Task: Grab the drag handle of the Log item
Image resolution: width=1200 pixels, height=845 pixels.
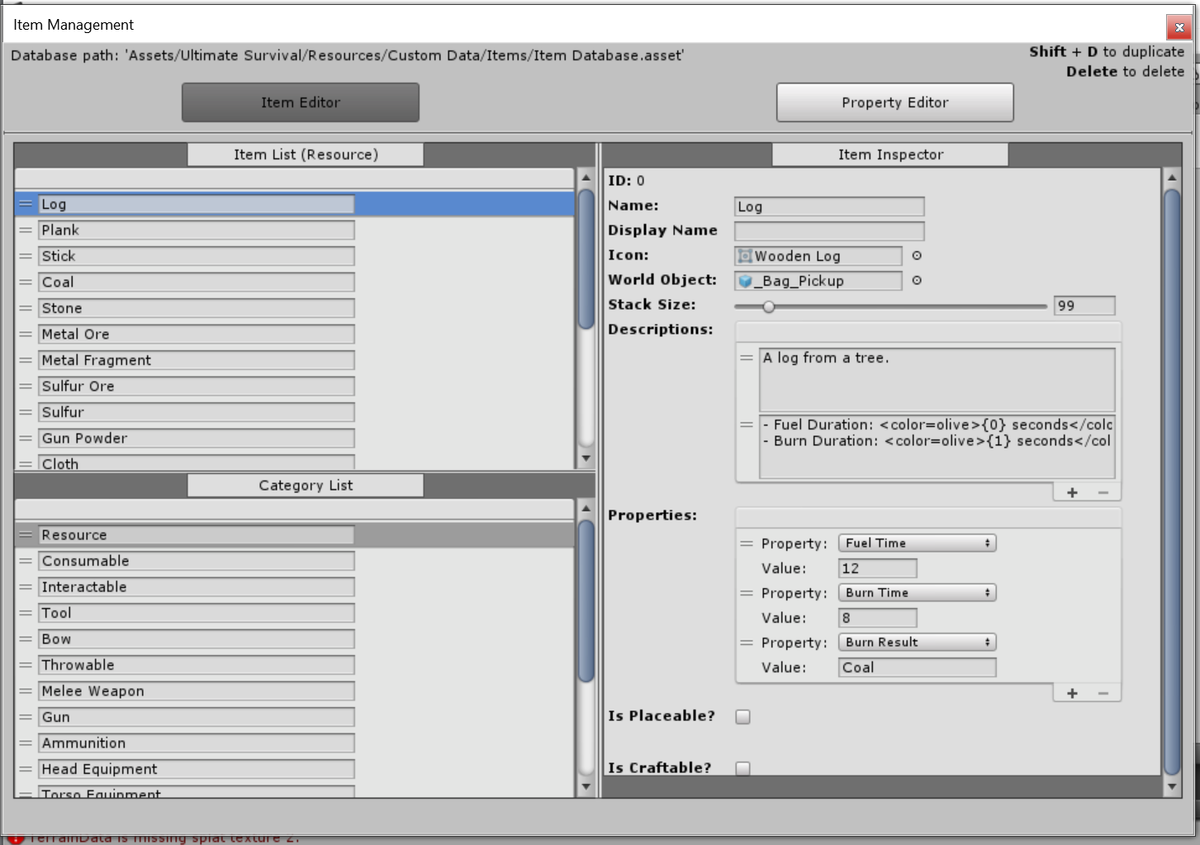Action: tap(26, 204)
